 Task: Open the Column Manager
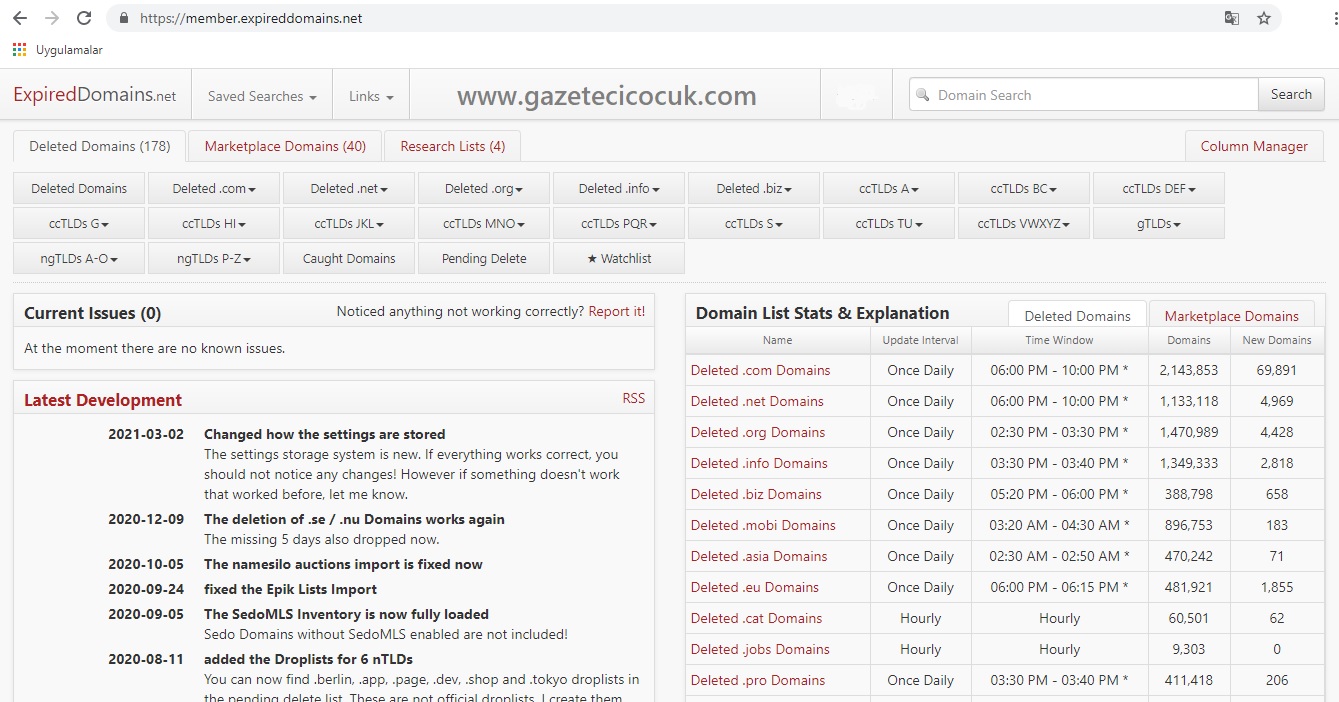[1254, 146]
